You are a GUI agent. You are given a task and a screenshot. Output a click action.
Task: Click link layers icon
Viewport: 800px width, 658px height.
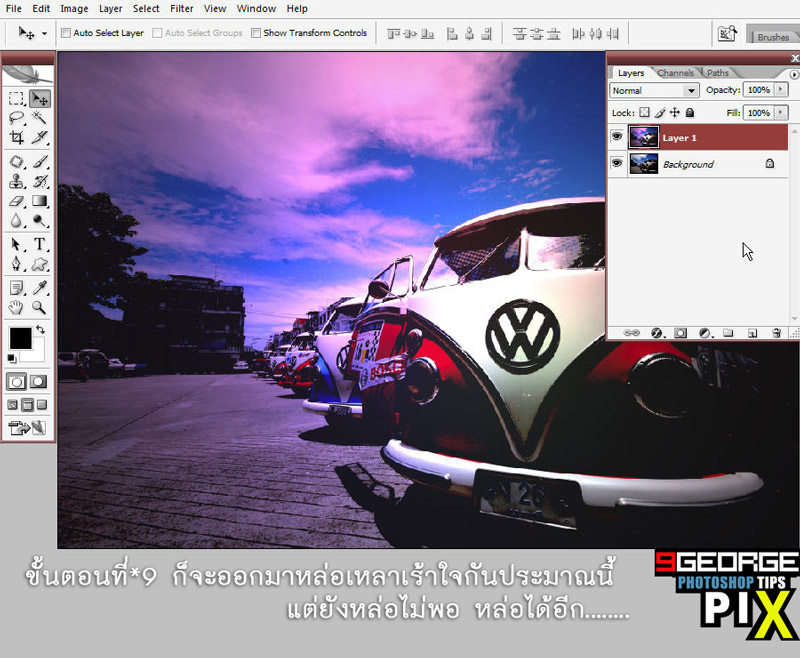(632, 333)
